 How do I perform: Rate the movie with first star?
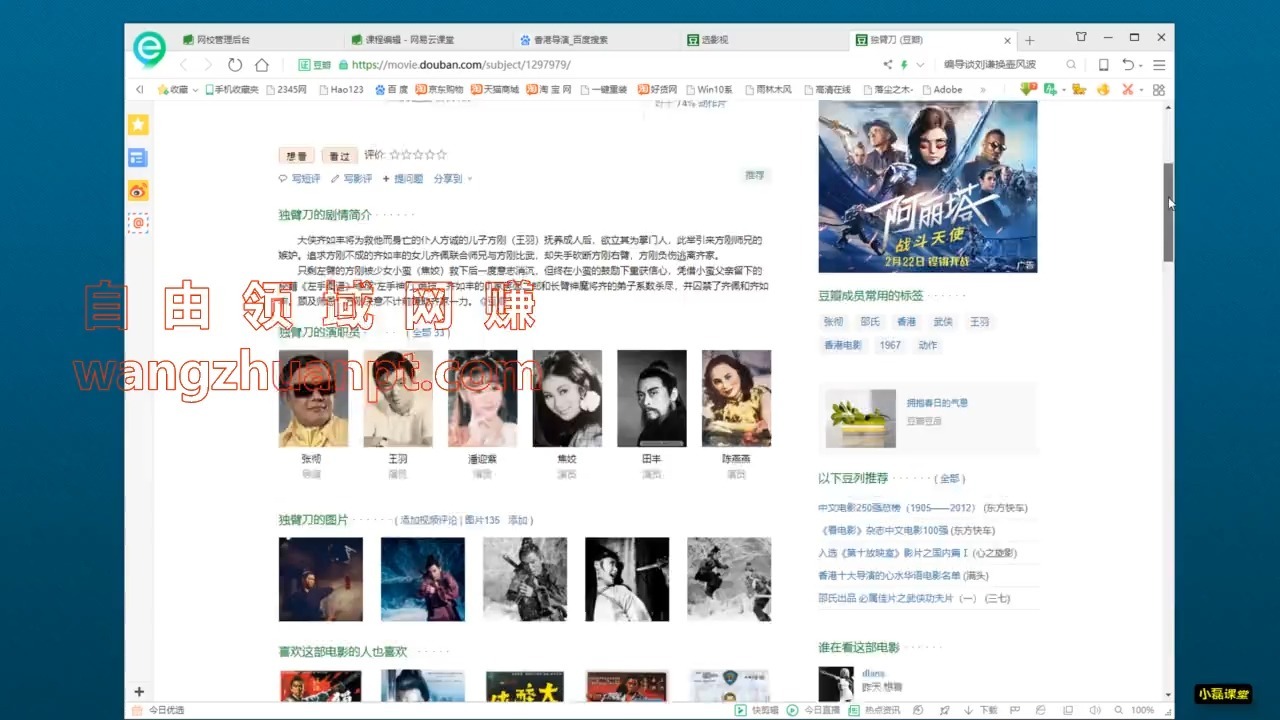coord(394,155)
